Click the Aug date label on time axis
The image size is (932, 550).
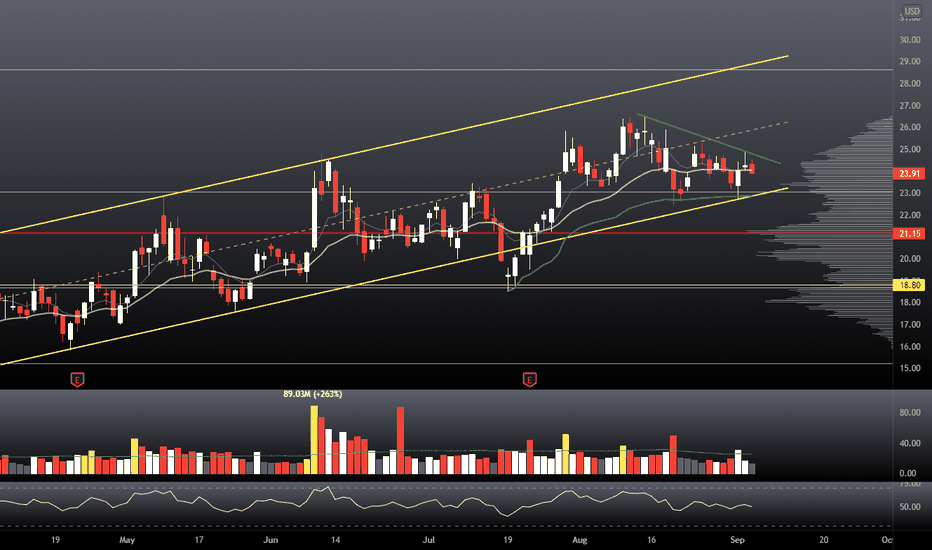[580, 540]
